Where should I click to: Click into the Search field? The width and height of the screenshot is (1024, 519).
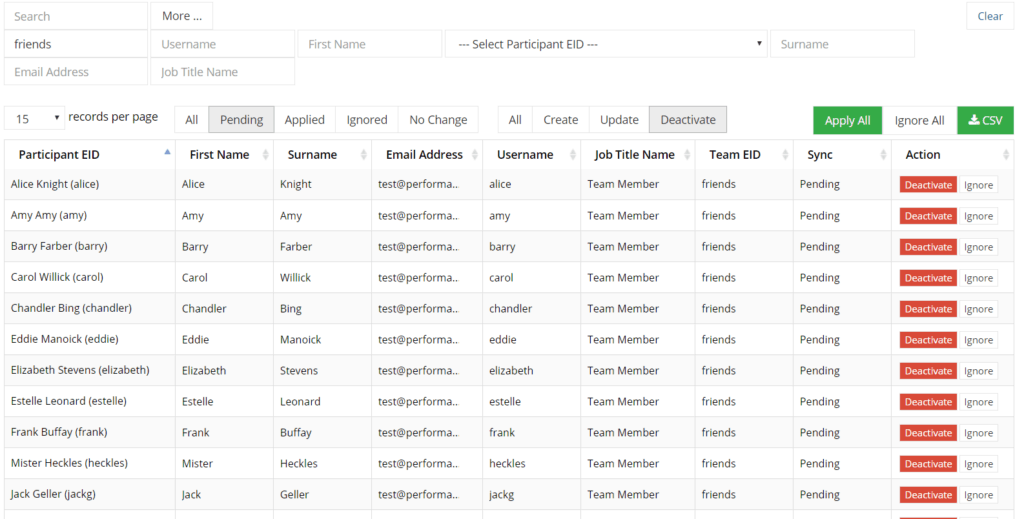coord(76,16)
